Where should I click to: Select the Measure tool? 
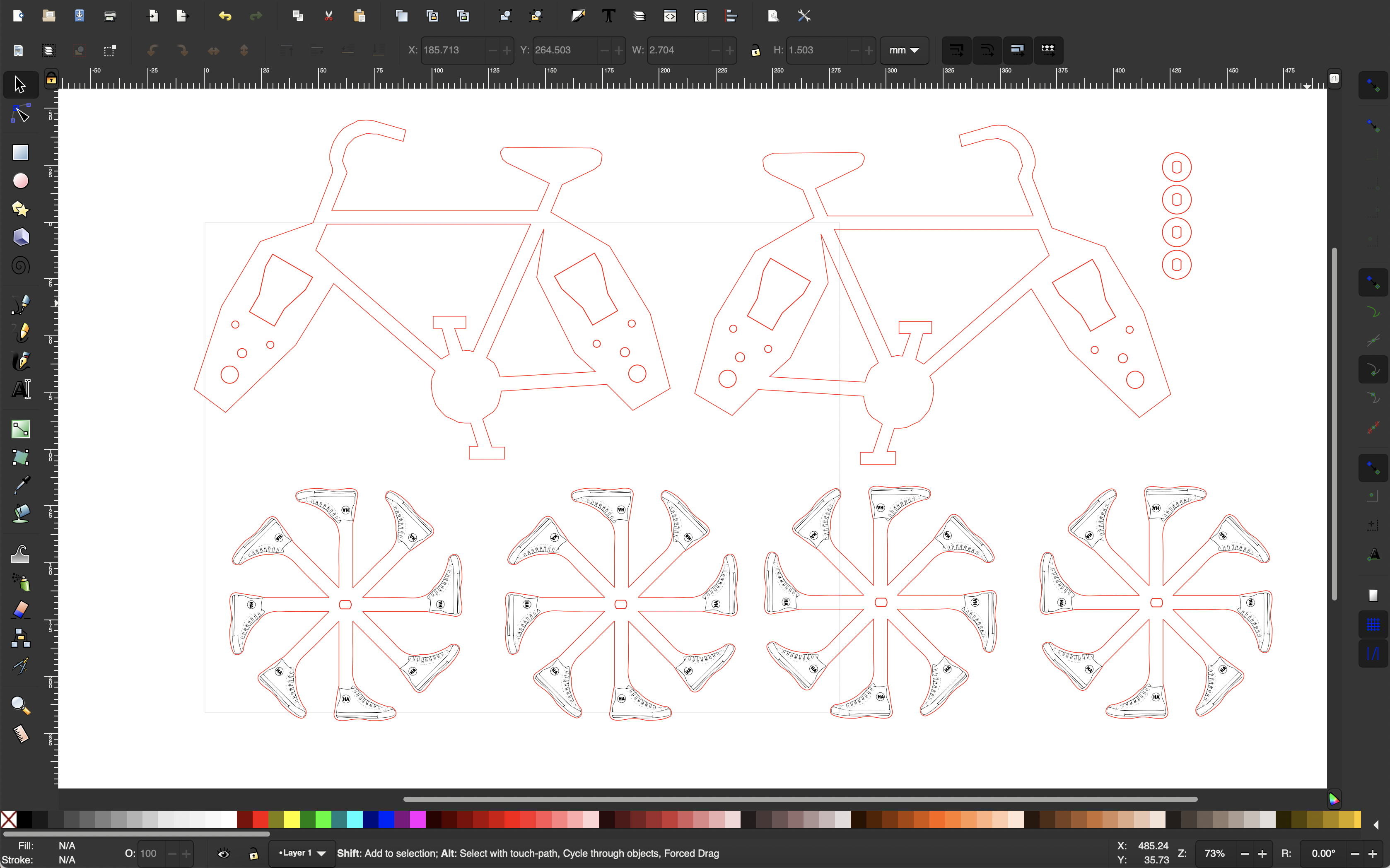coord(20,733)
